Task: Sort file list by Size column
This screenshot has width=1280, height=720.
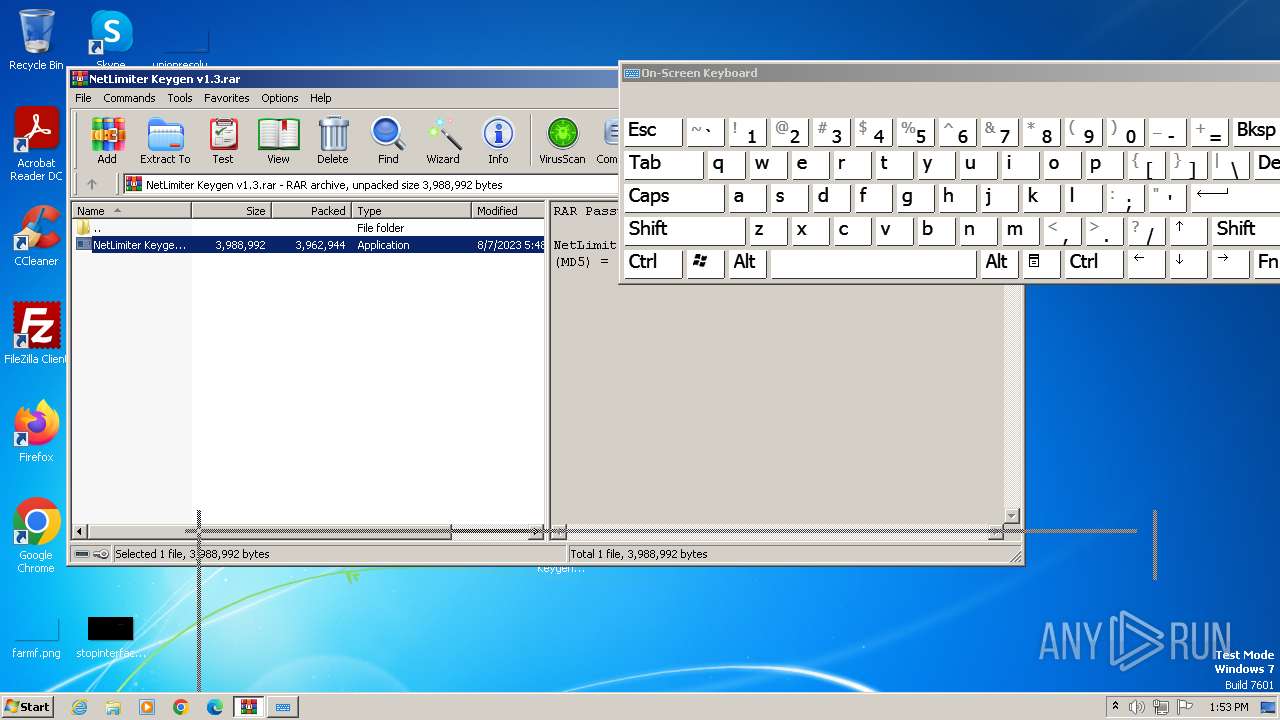Action: pos(231,210)
